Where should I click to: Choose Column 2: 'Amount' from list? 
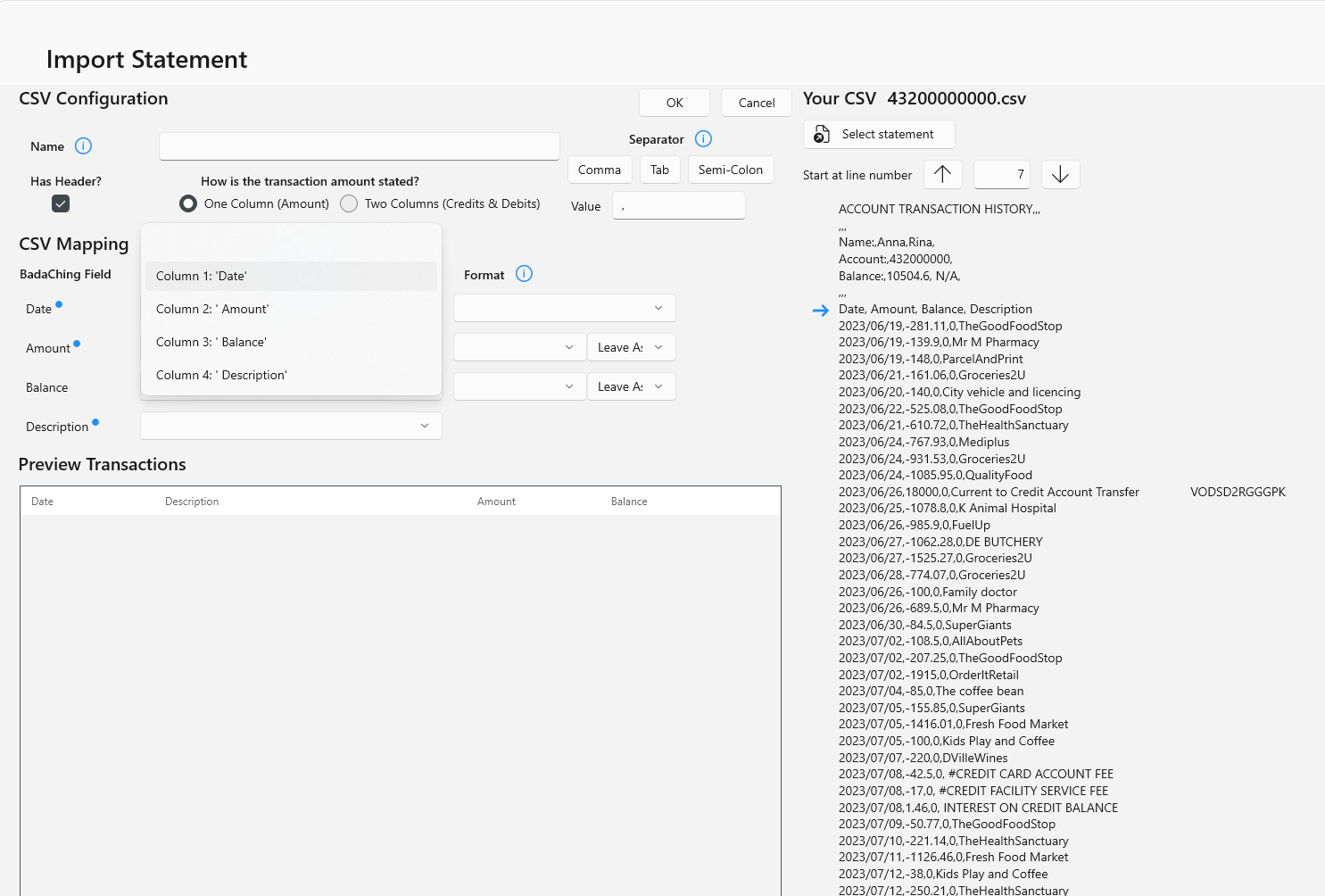[291, 310]
